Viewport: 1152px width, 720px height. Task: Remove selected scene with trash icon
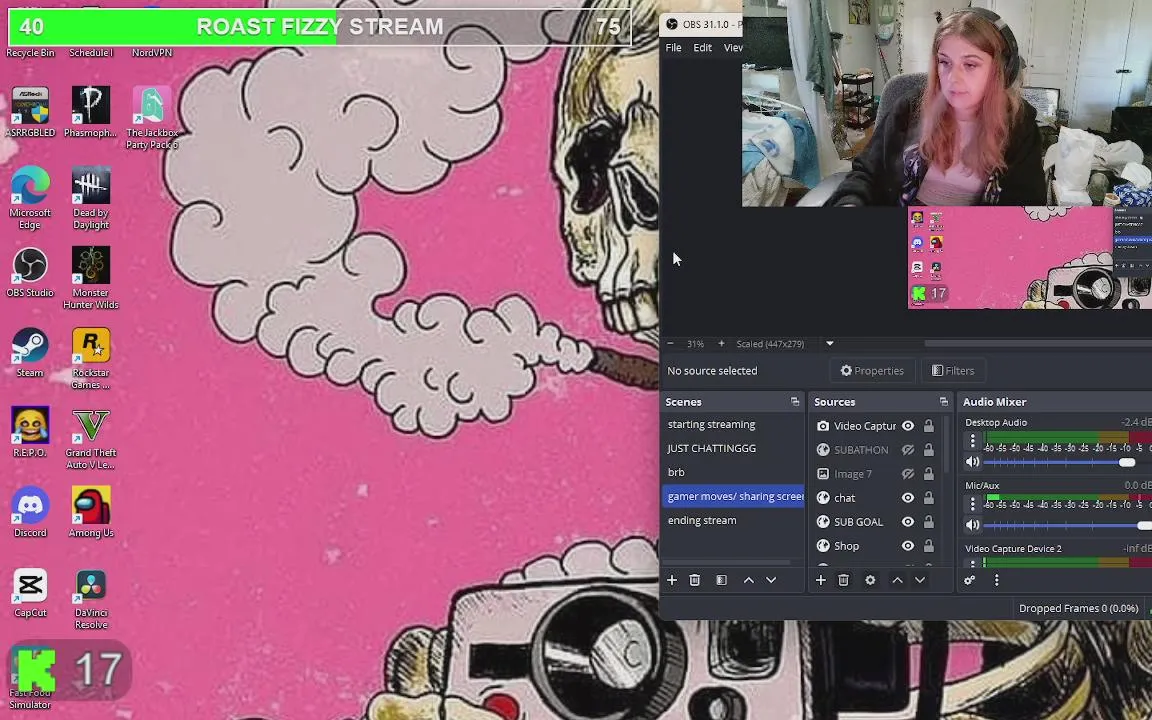[694, 580]
